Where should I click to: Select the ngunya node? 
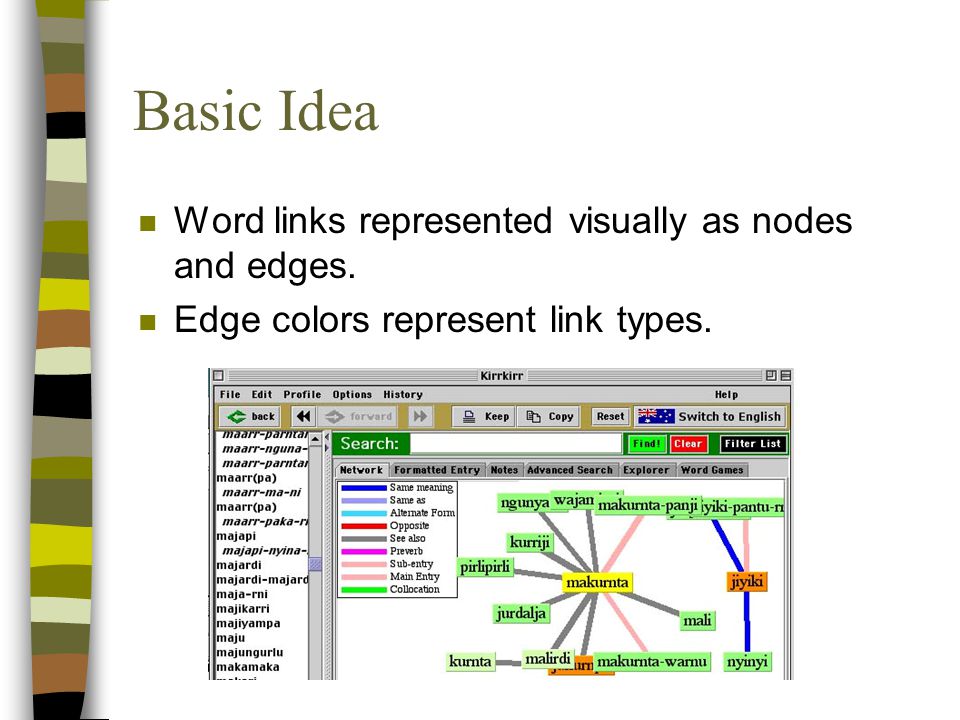[524, 503]
